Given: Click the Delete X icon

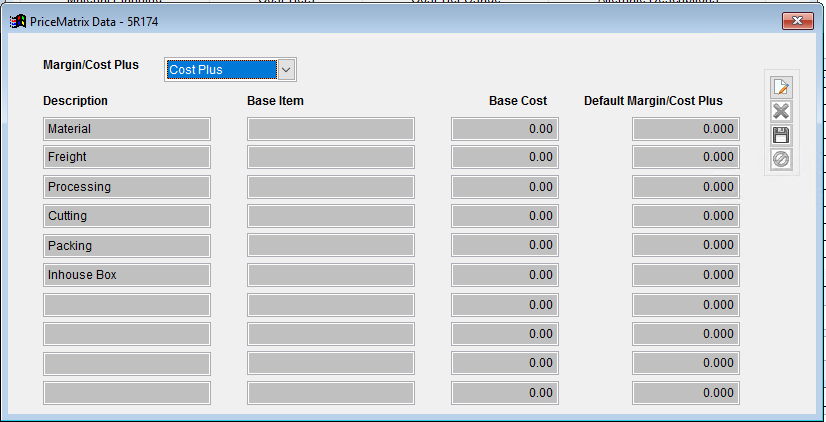Looking at the screenshot, I should point(781,111).
